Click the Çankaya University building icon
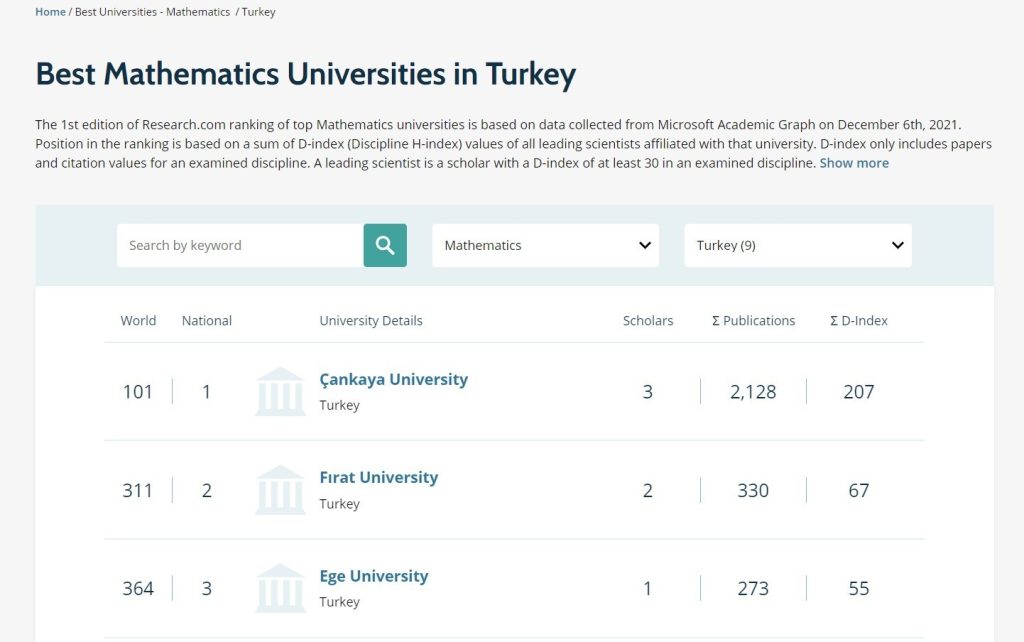This screenshot has width=1024, height=642. pyautogui.click(x=280, y=391)
